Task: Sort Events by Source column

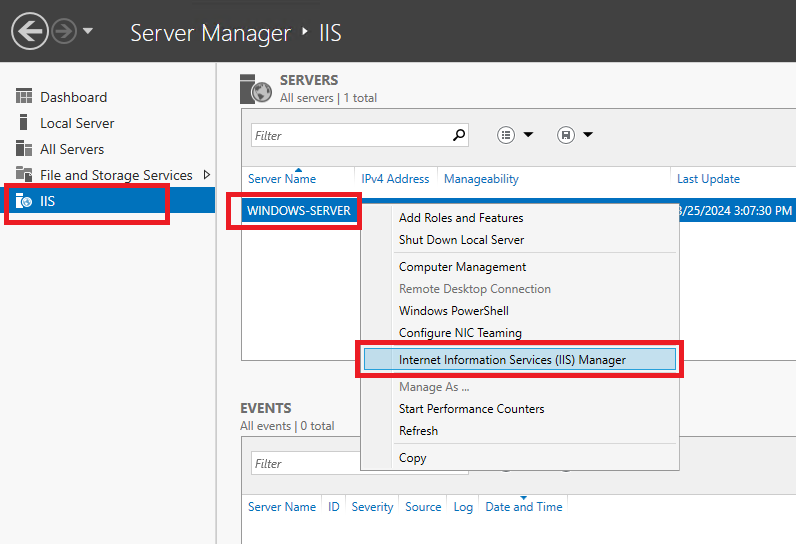Action: click(423, 506)
